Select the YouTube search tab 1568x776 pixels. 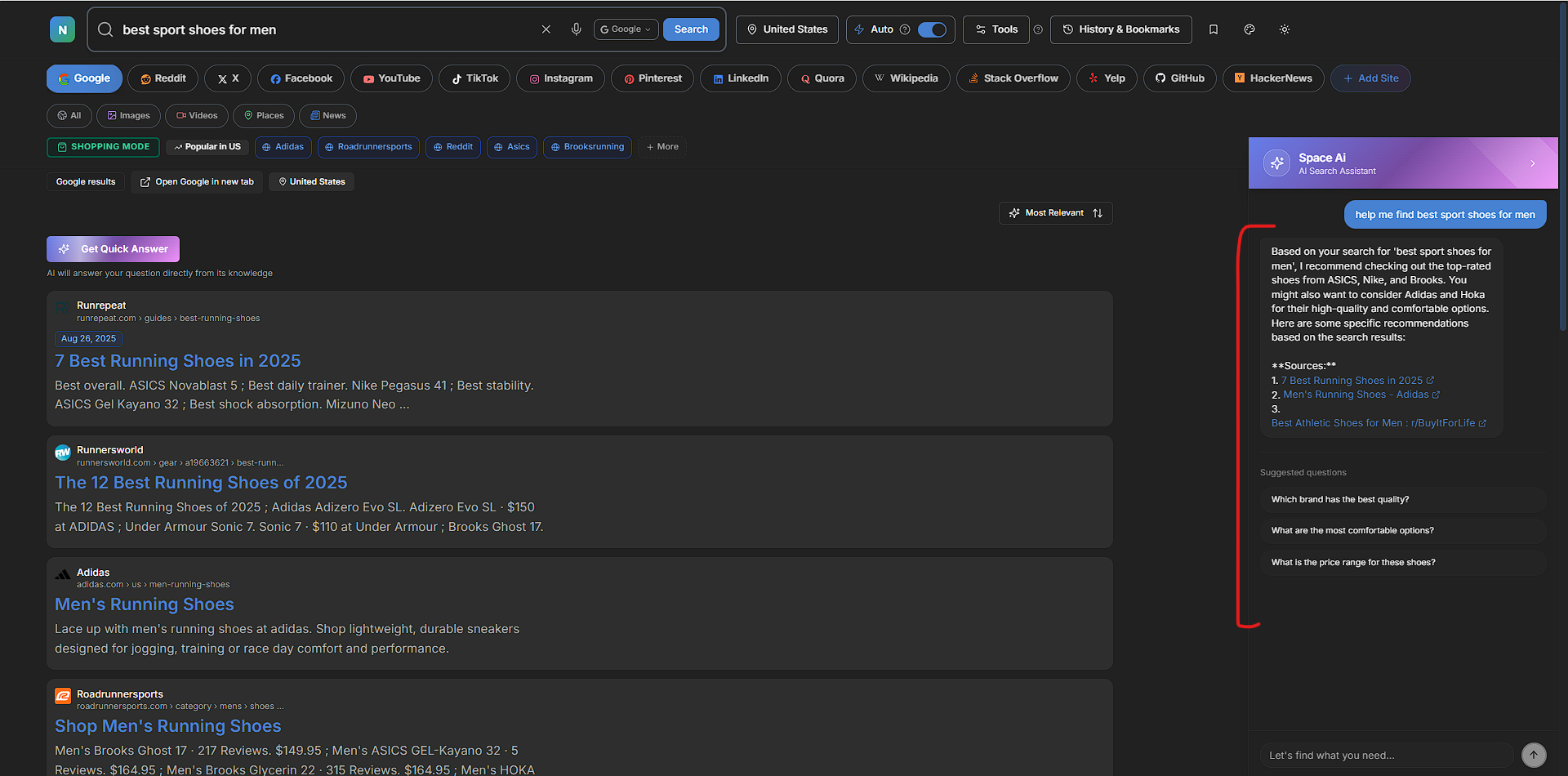click(x=391, y=78)
